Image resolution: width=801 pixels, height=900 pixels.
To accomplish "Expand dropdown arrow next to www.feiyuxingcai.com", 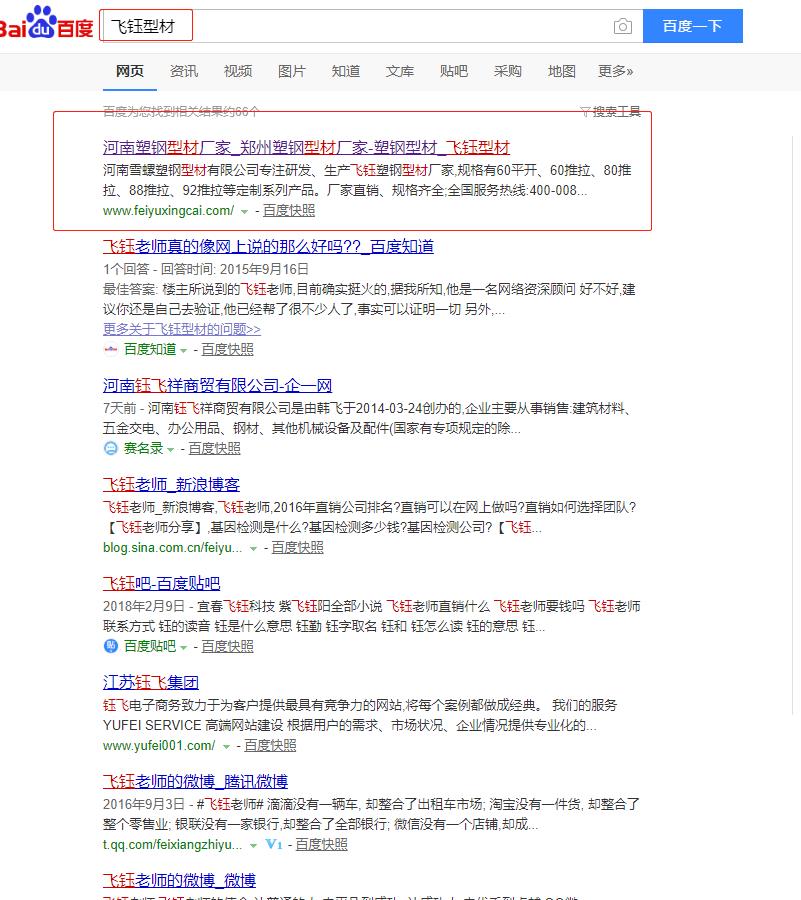I will click(x=244, y=212).
